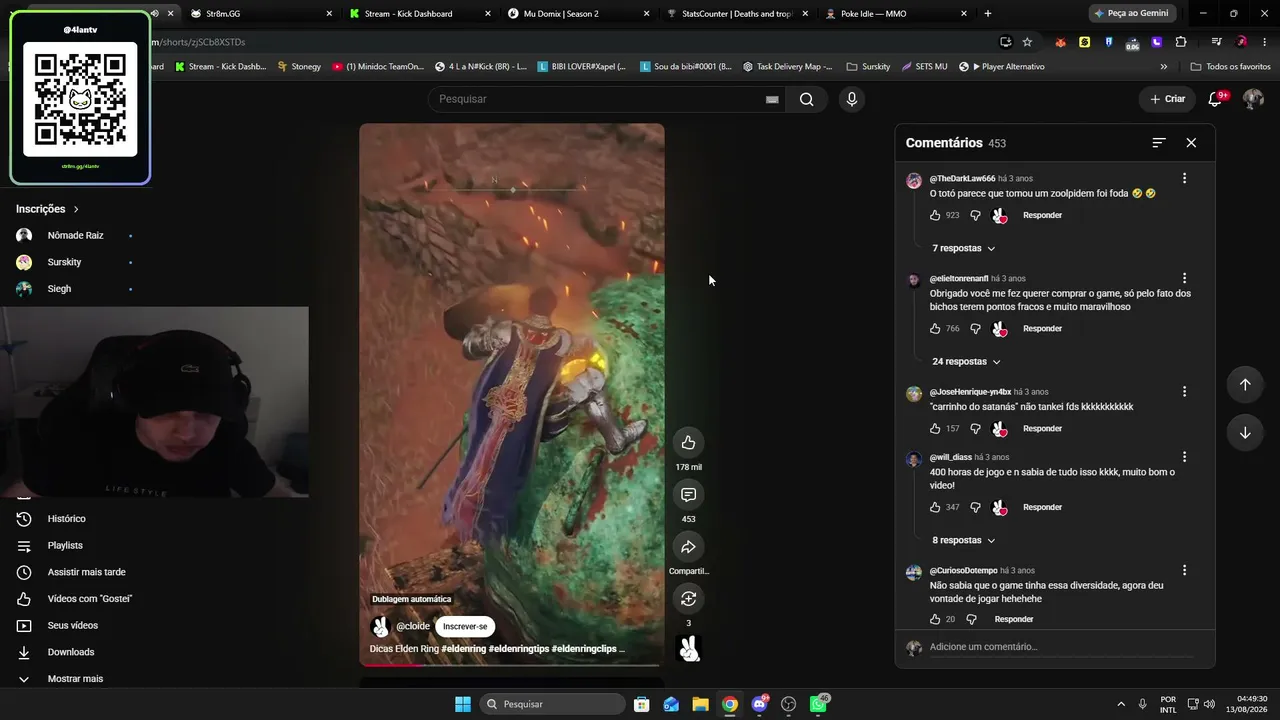Open the Chrome extensions puzzle icon

[x=1181, y=42]
